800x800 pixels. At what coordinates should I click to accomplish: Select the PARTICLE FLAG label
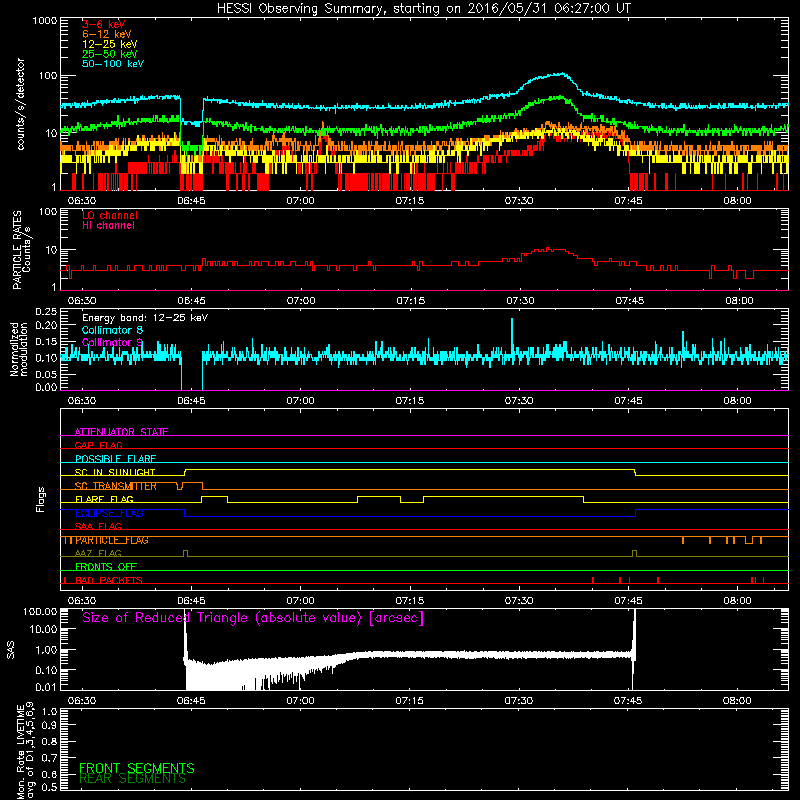pyautogui.click(x=112, y=540)
